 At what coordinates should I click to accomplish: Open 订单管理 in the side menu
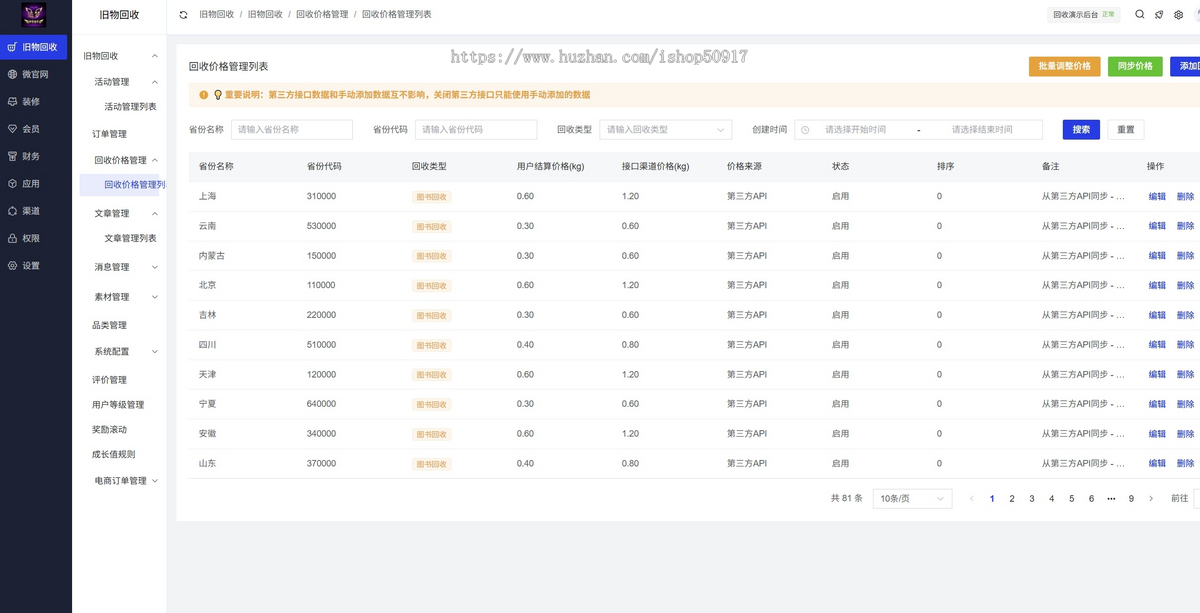pos(110,134)
